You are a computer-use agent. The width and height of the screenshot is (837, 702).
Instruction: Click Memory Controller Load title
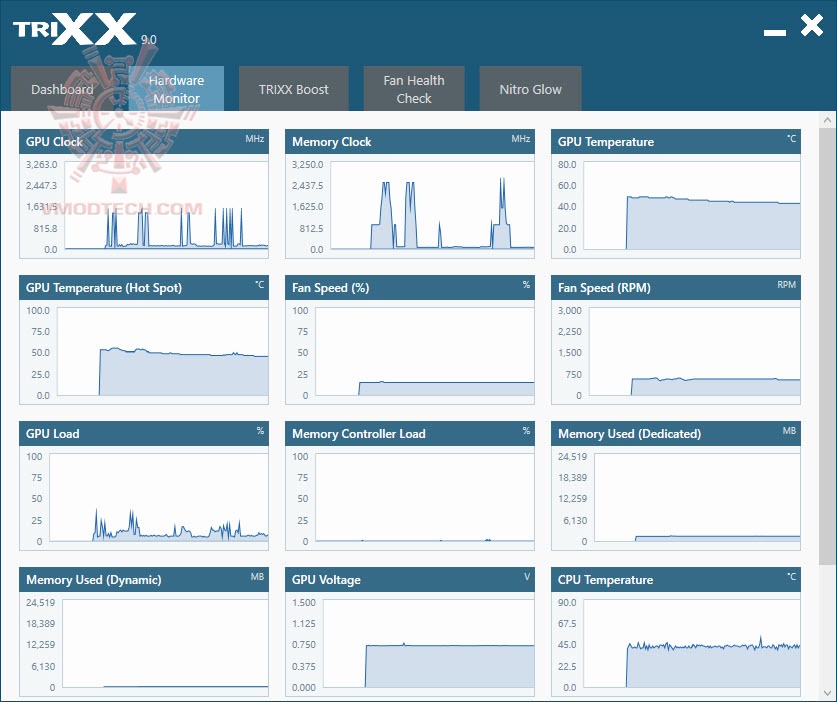[359, 433]
